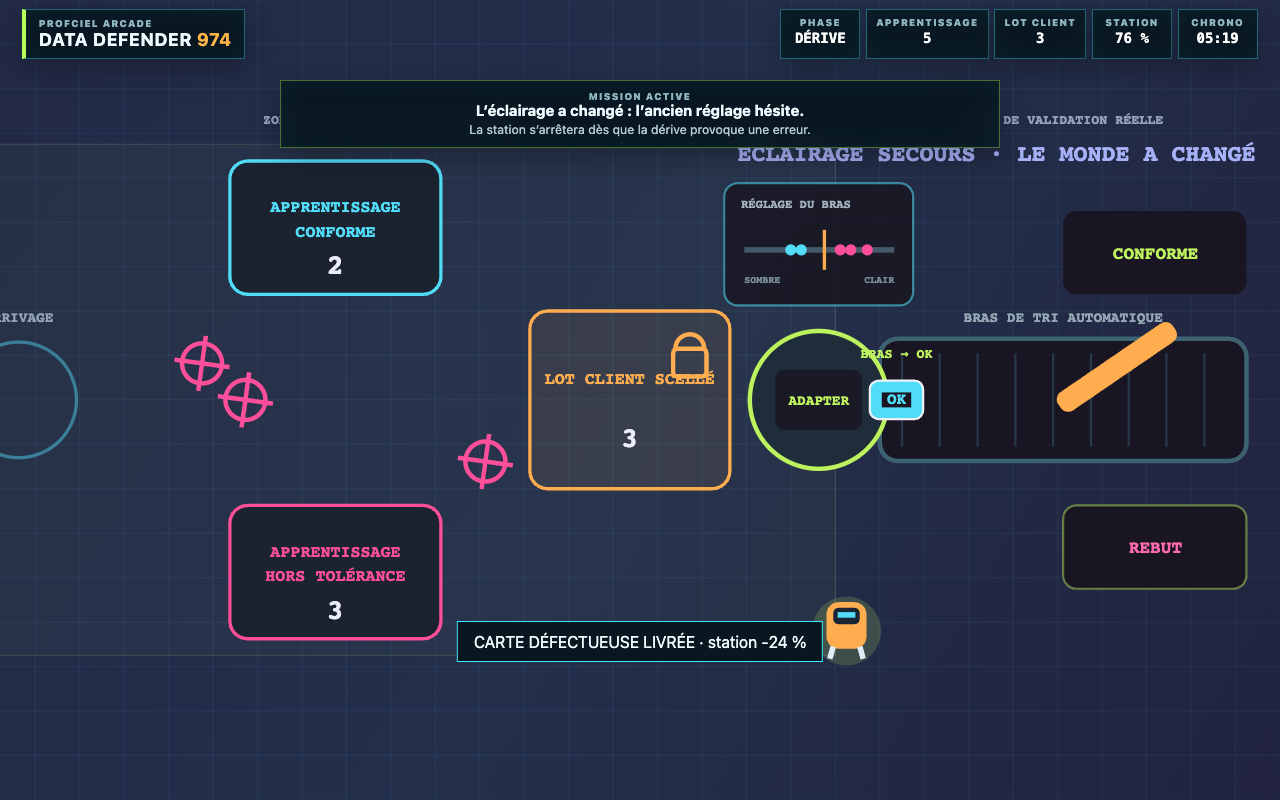Click the Lot Client Scellé box
Screen dimensions: 1280x800
[x=630, y=400]
